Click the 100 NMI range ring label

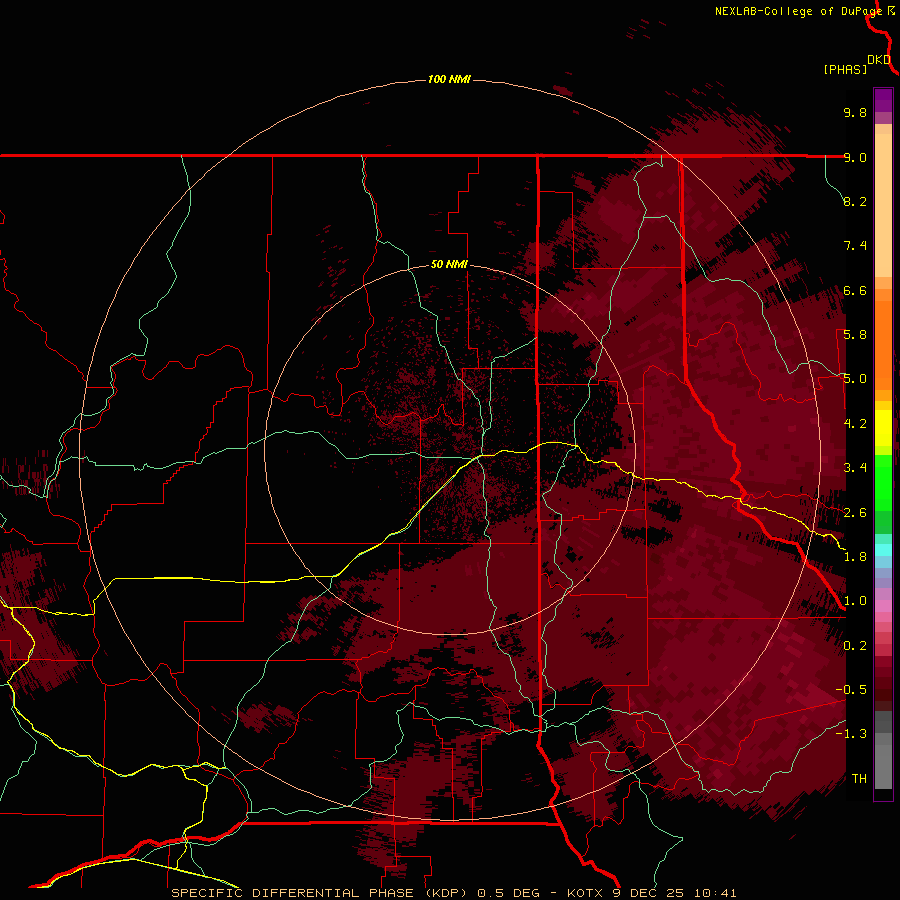point(449,79)
